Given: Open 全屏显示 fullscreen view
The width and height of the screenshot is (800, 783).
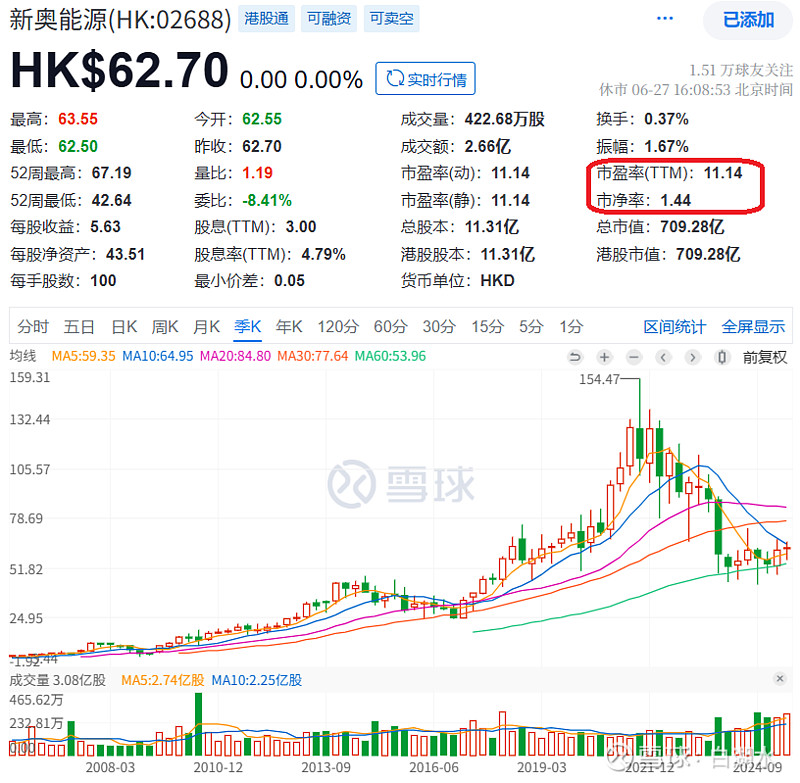Looking at the screenshot, I should (x=753, y=327).
